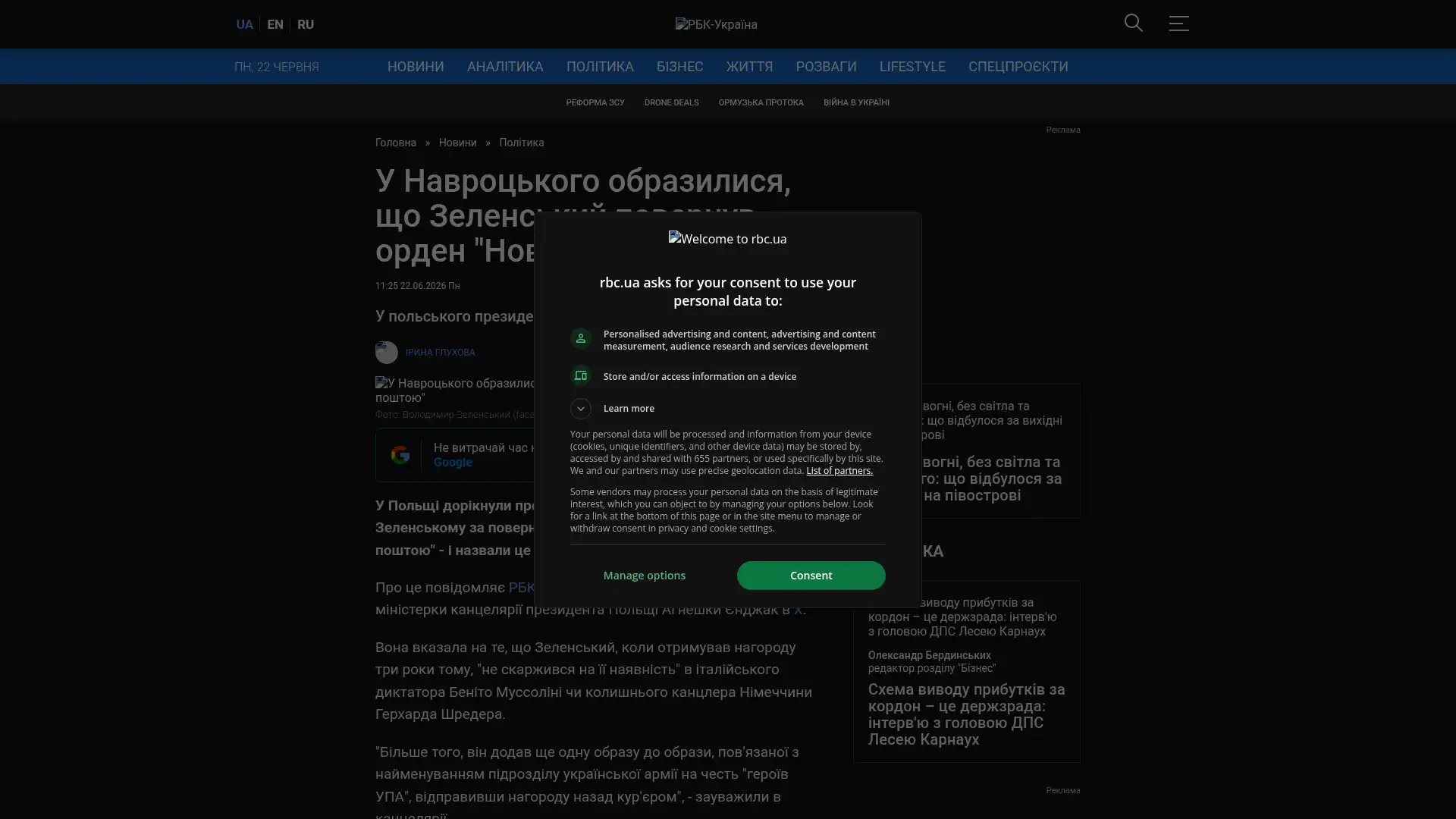Click the Google logo icon in banner
The width and height of the screenshot is (1456, 819).
coord(400,455)
